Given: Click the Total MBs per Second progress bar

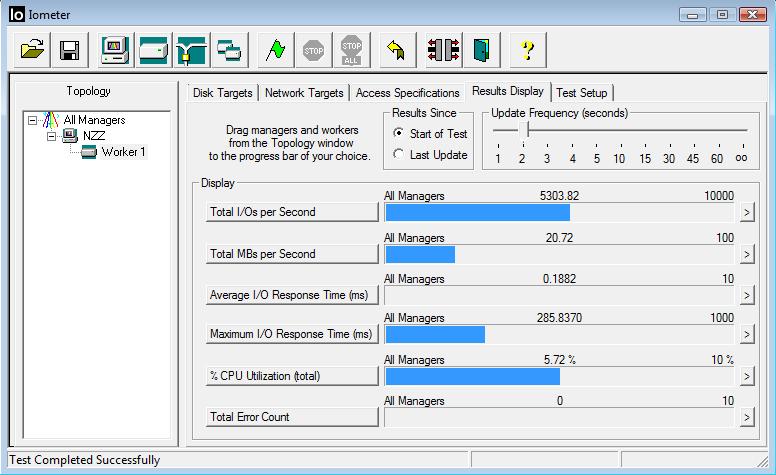Looking at the screenshot, I should pos(560,255).
